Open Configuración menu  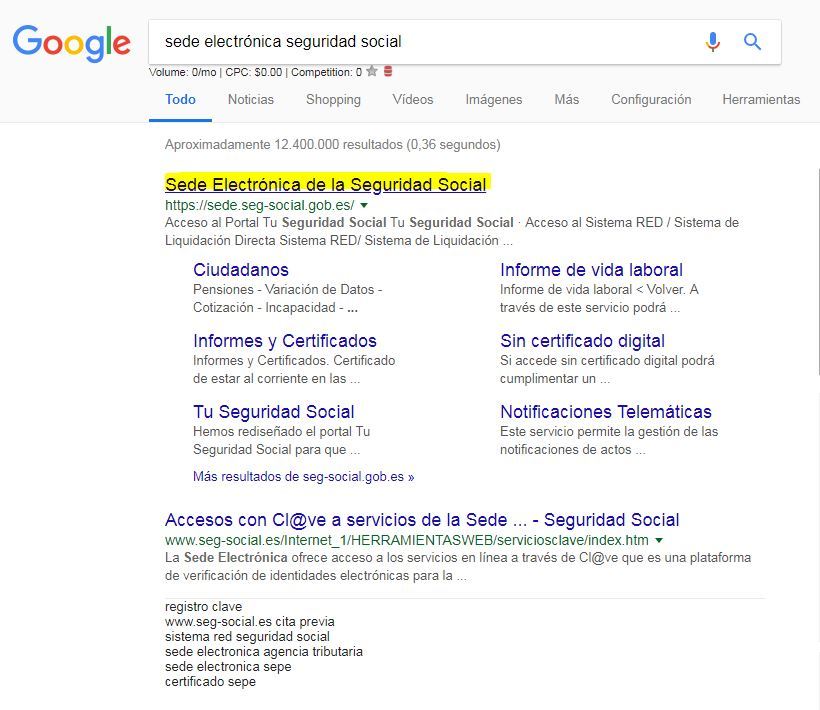(x=651, y=99)
